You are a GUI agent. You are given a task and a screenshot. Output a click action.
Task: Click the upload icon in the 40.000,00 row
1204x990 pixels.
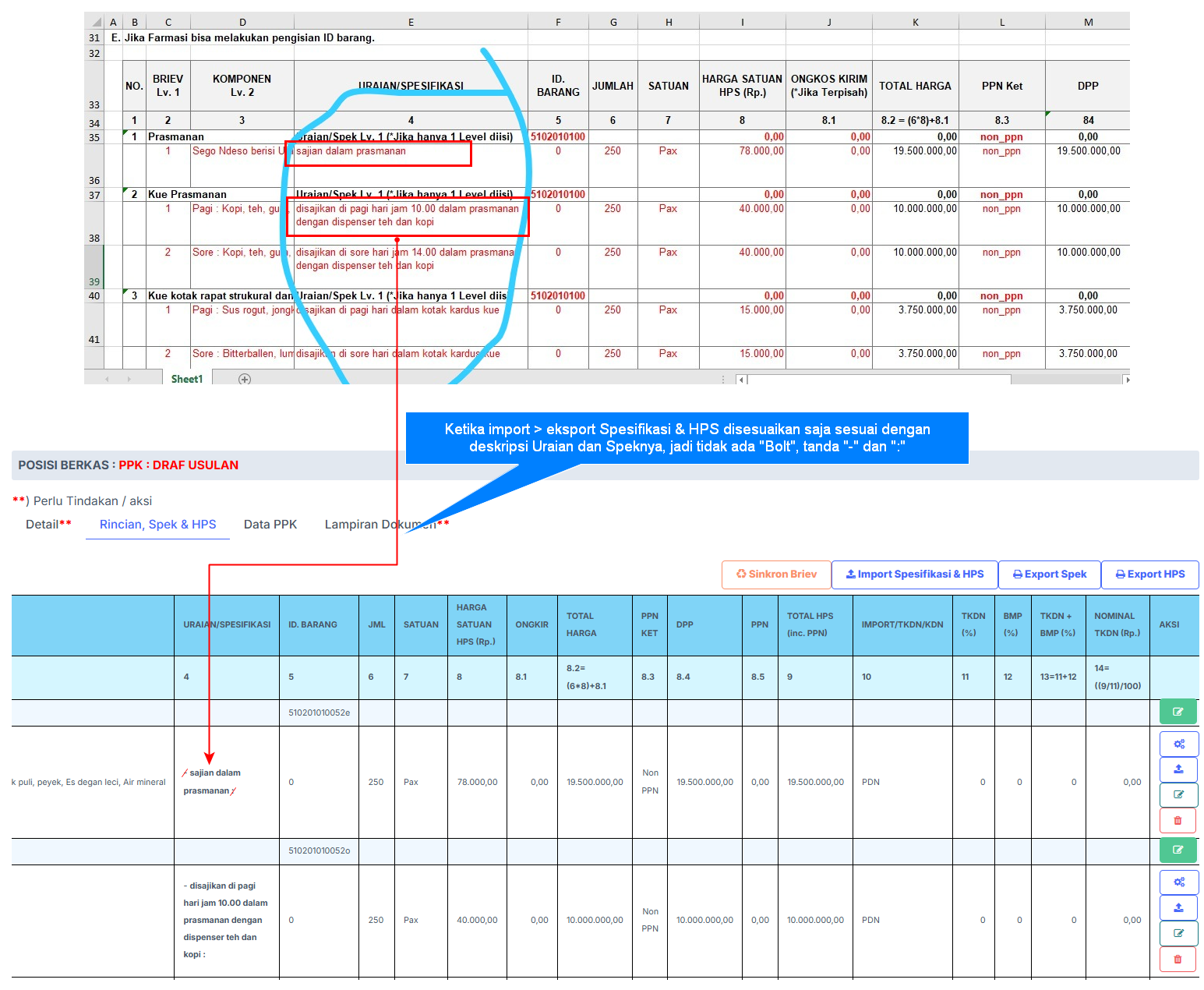pos(1178,907)
